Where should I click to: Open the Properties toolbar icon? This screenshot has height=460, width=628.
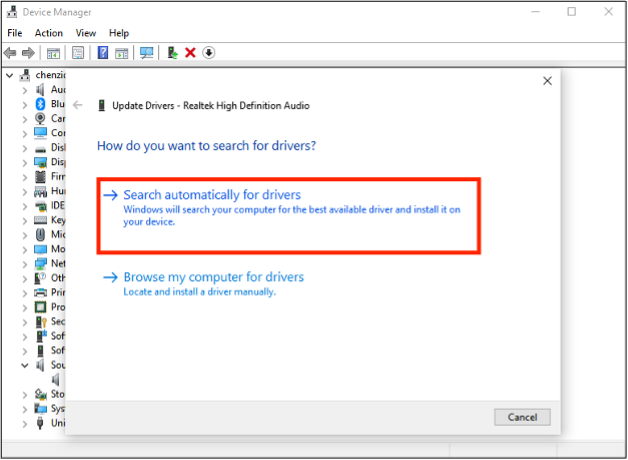click(78, 52)
